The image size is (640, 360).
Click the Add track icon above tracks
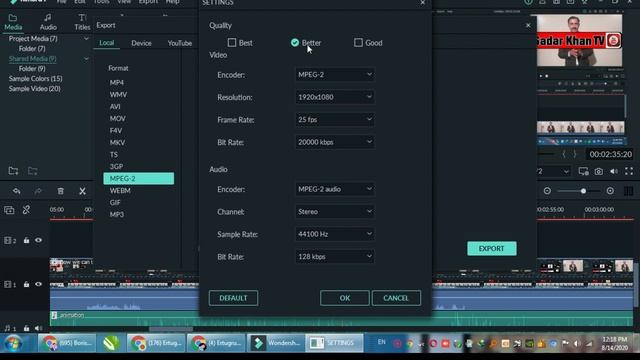point(9,210)
